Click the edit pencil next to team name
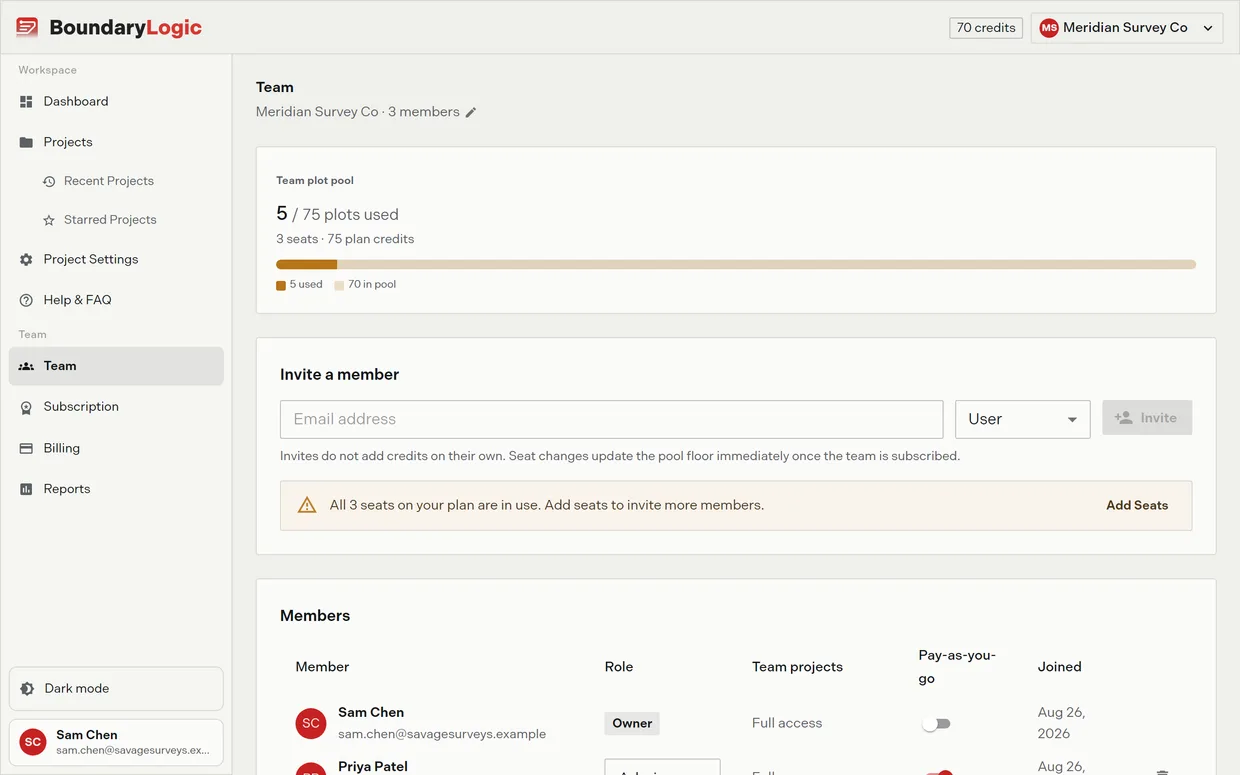Image resolution: width=1240 pixels, height=775 pixels. tap(471, 112)
